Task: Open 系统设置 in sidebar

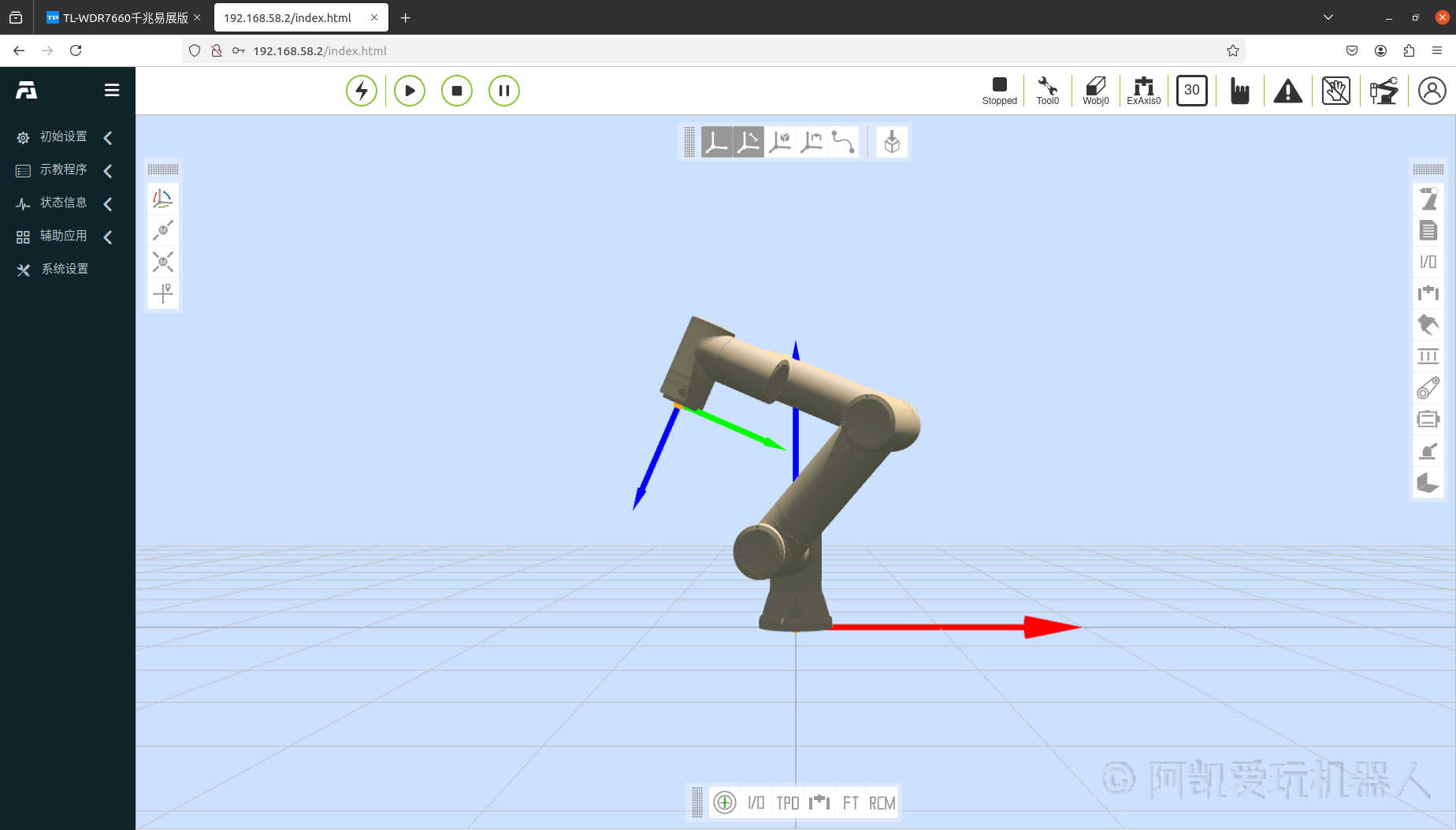Action: click(65, 270)
